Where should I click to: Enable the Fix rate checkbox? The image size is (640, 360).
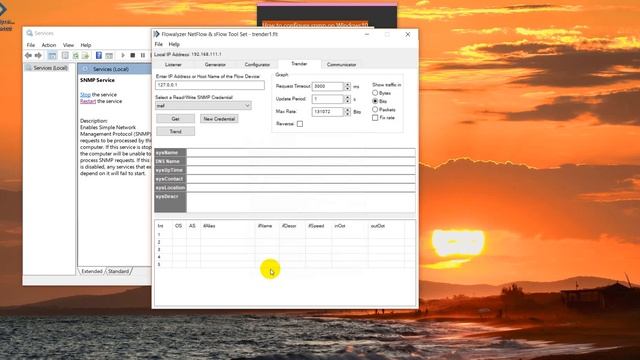(x=375, y=118)
